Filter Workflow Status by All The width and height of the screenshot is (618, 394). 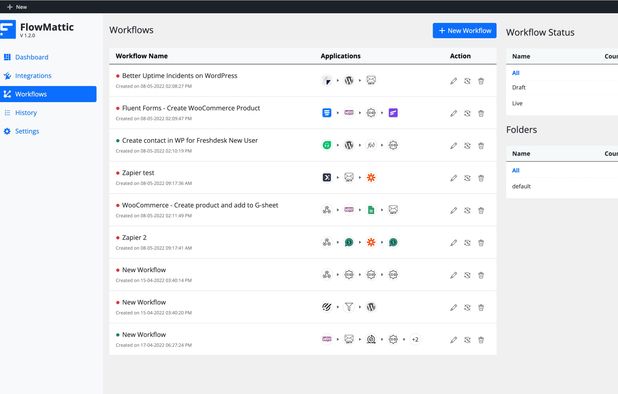pos(516,73)
